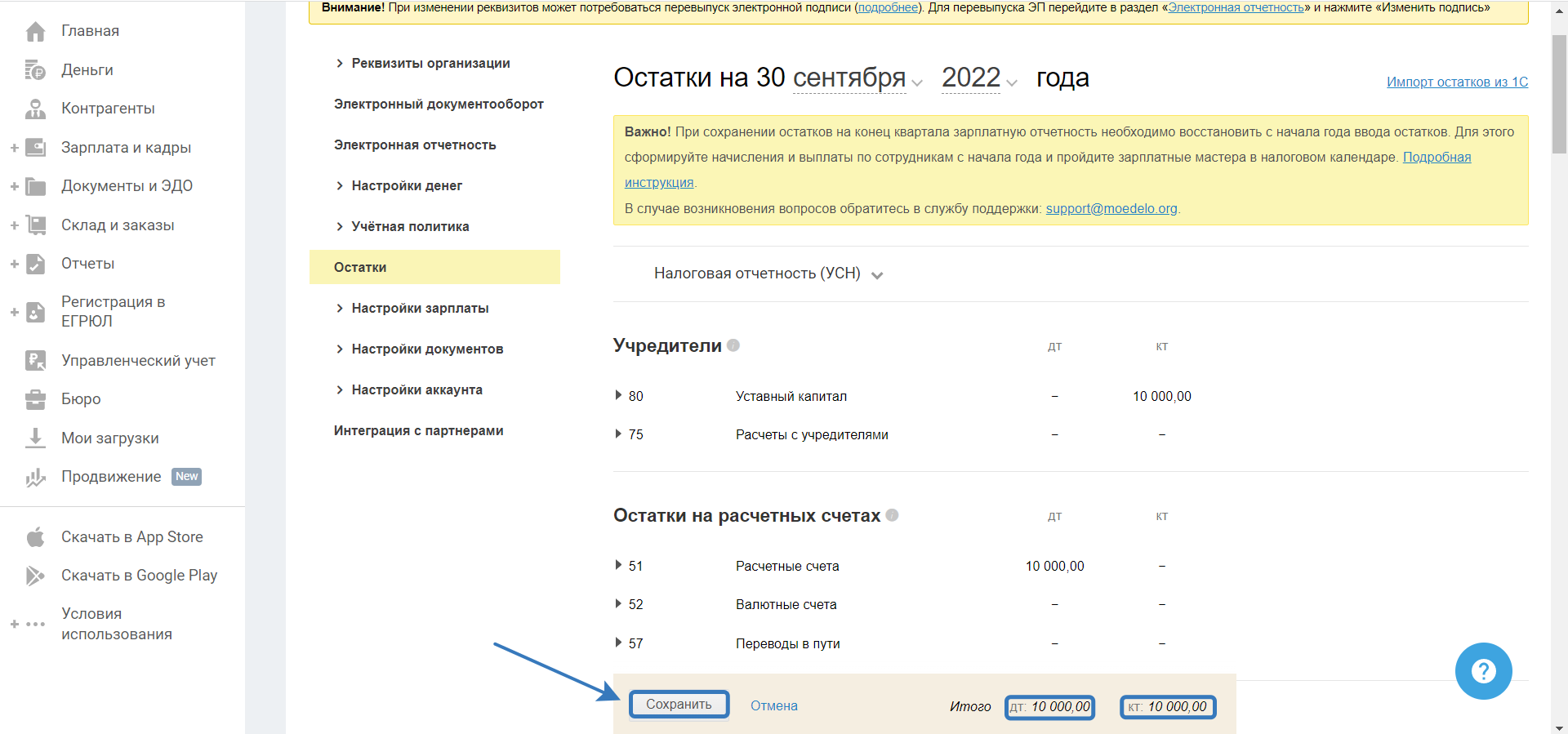
Task: Click the scrollbar down arrow
Action: point(1559,727)
